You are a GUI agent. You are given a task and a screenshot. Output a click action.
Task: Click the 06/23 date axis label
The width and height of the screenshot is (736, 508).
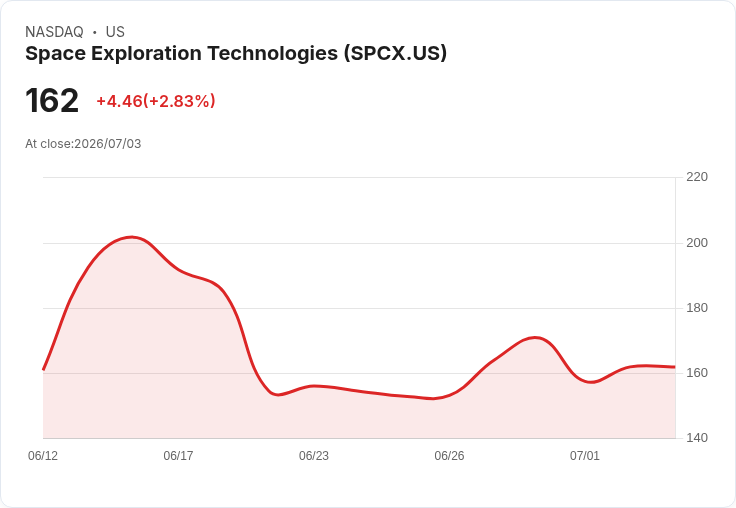point(314,455)
